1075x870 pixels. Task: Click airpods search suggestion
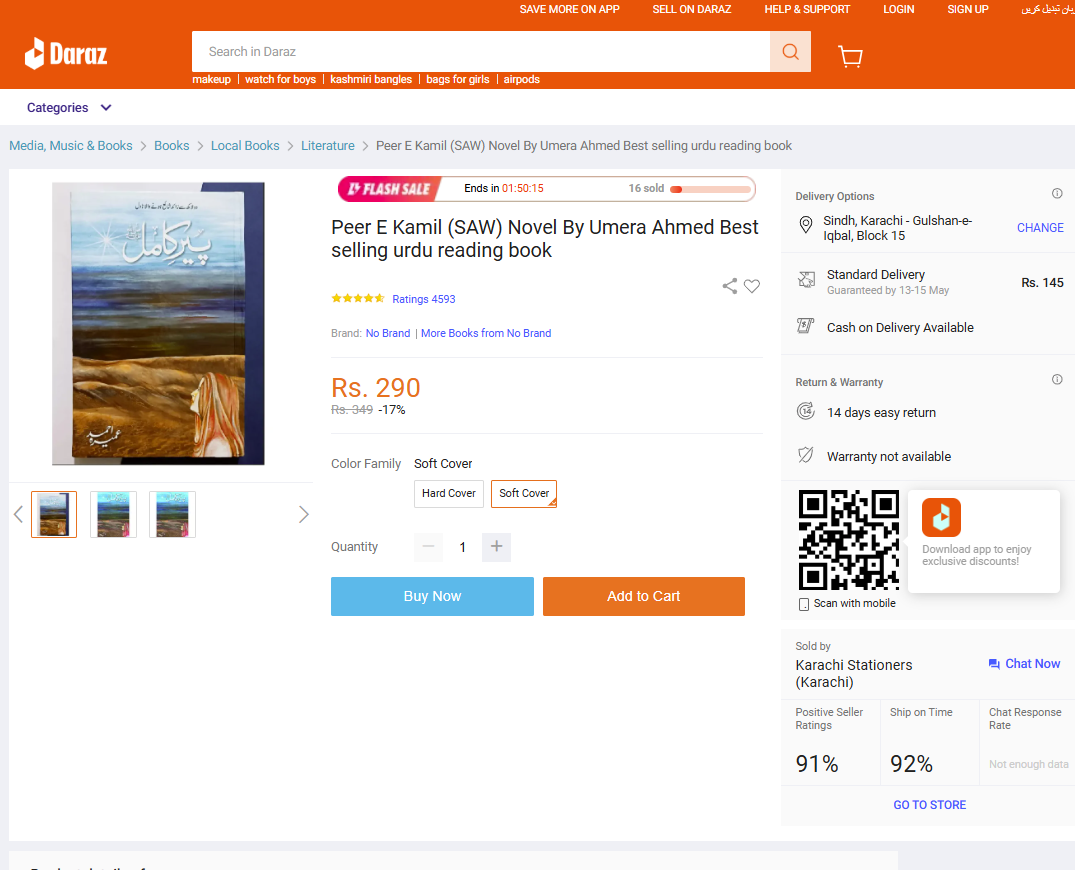click(x=522, y=80)
